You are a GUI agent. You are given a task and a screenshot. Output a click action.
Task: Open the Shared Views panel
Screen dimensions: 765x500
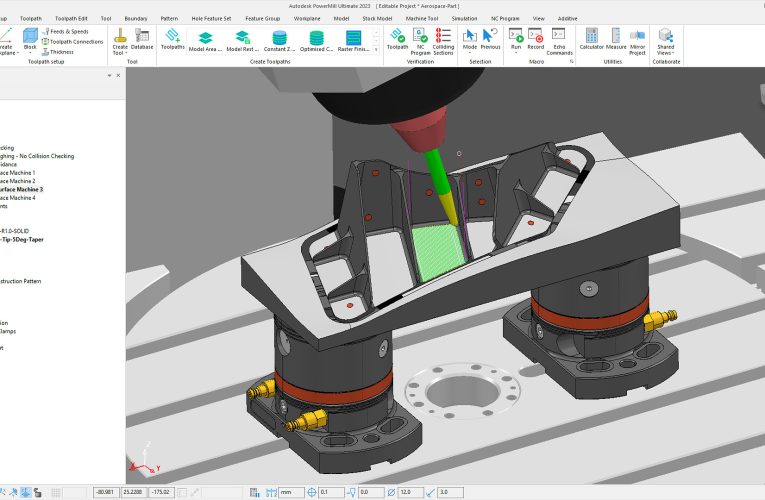665,41
